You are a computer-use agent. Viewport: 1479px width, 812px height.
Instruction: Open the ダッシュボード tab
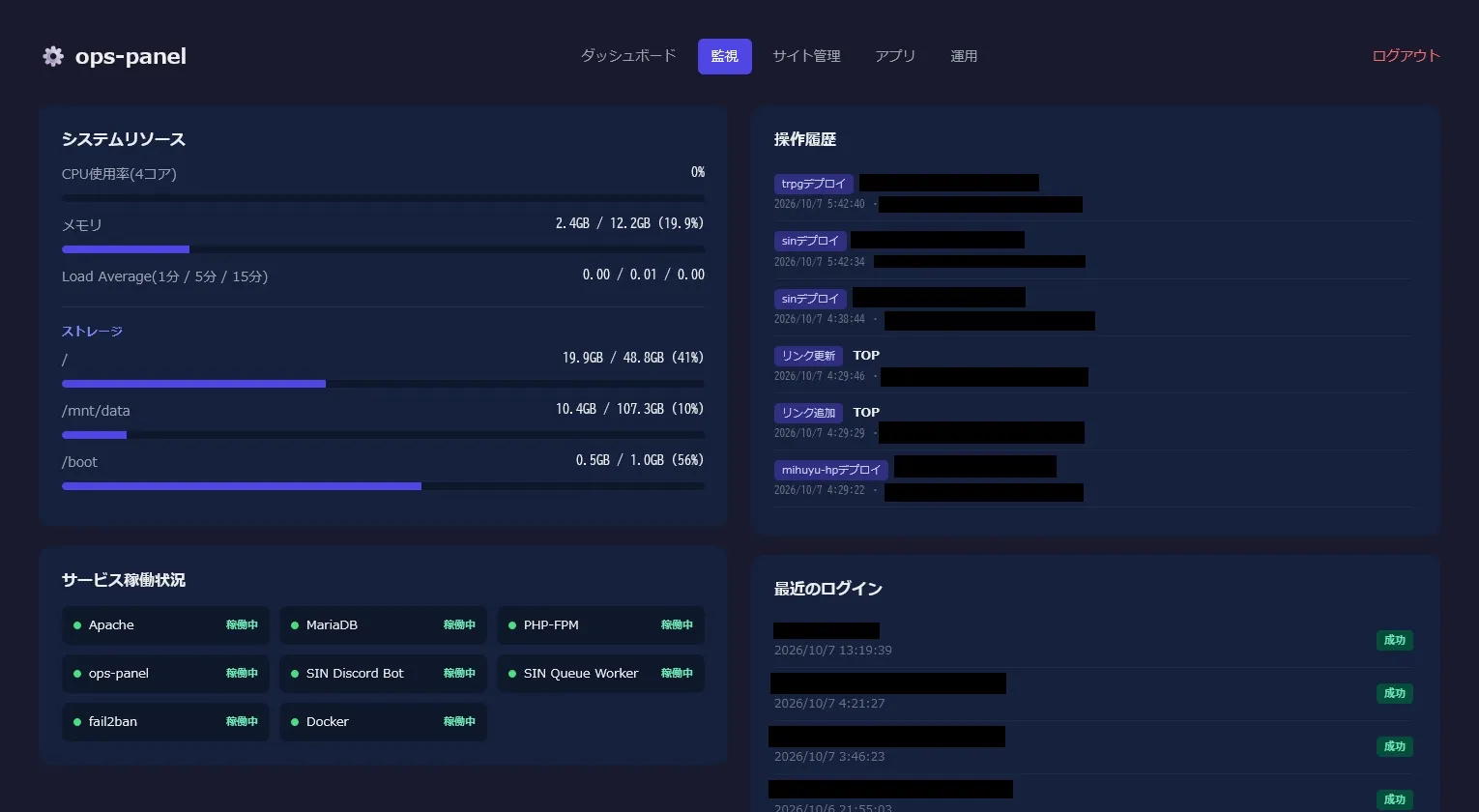point(628,56)
